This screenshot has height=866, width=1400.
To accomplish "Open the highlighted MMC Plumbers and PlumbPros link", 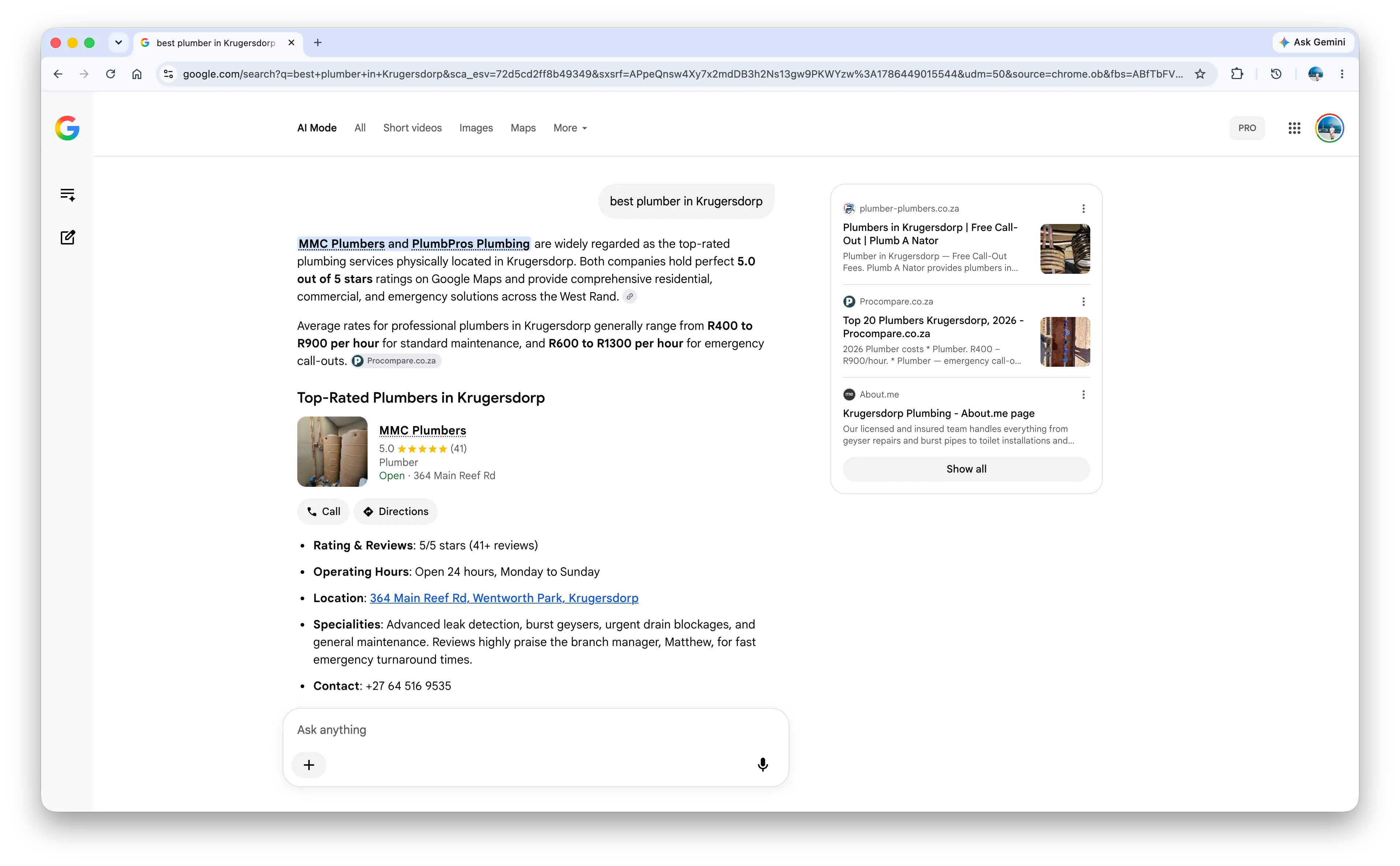I will 414,243.
